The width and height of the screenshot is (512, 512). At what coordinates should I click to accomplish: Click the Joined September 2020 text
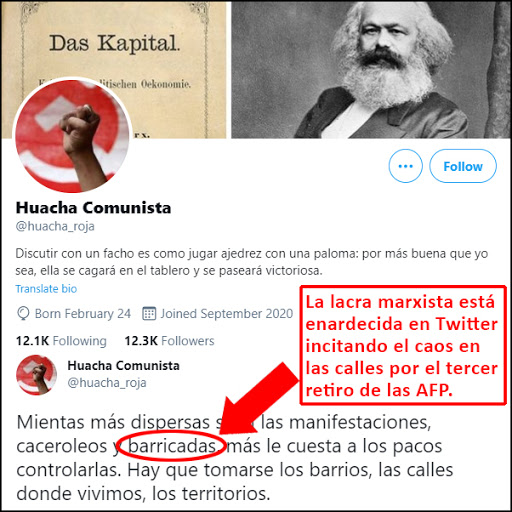[227, 314]
